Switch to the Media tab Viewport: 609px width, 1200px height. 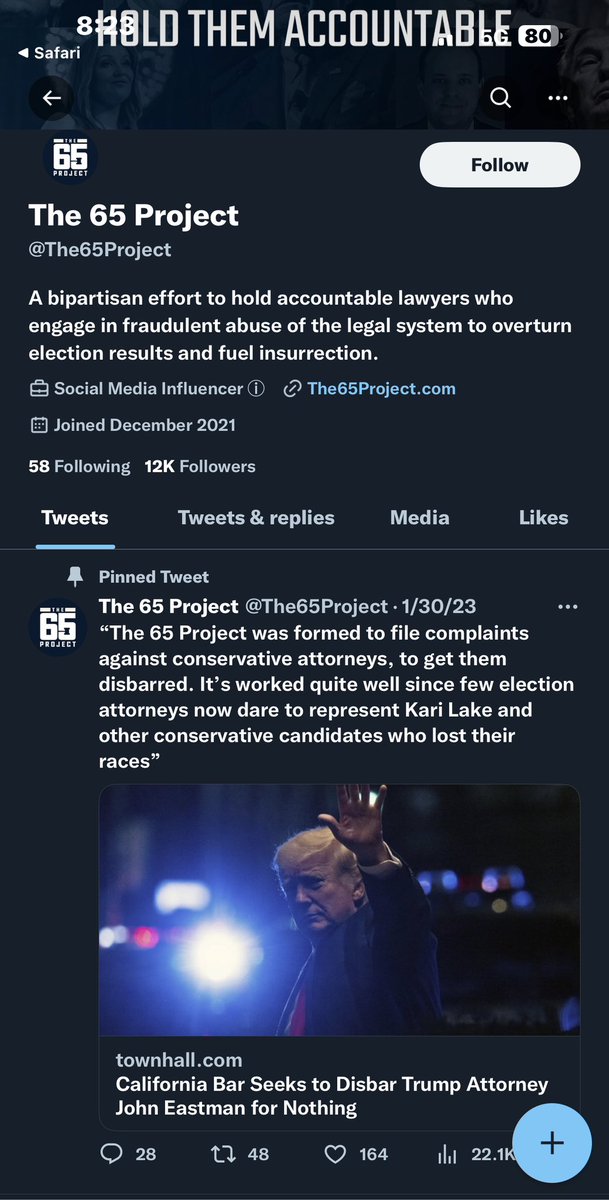(x=419, y=518)
